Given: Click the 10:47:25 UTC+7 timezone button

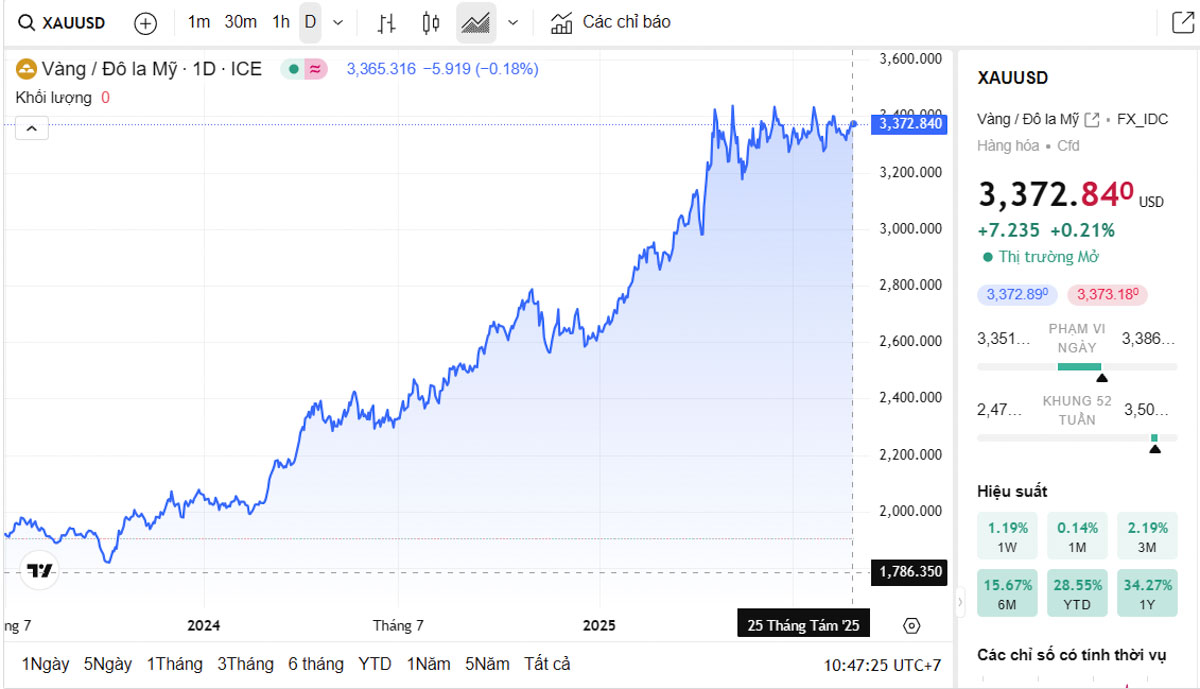Looking at the screenshot, I should (882, 665).
